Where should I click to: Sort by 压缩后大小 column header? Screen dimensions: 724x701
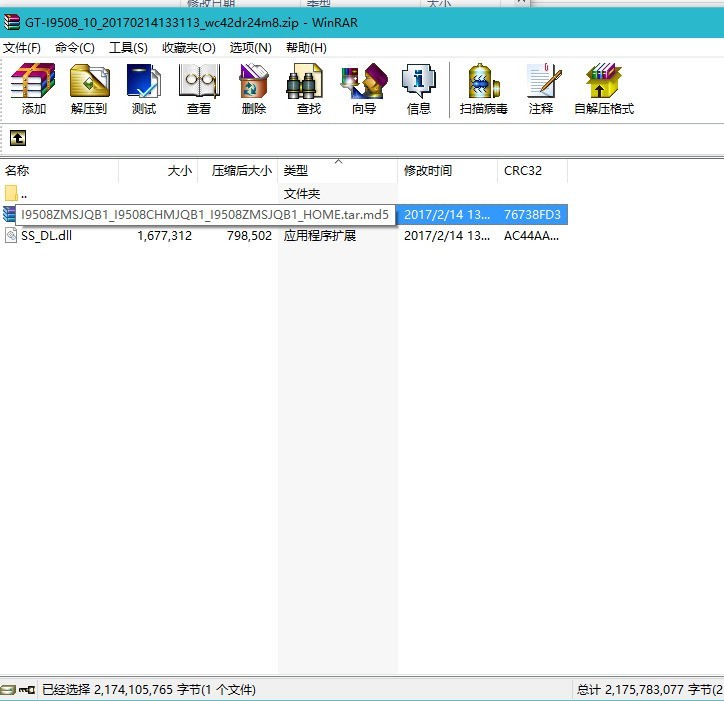[237, 170]
